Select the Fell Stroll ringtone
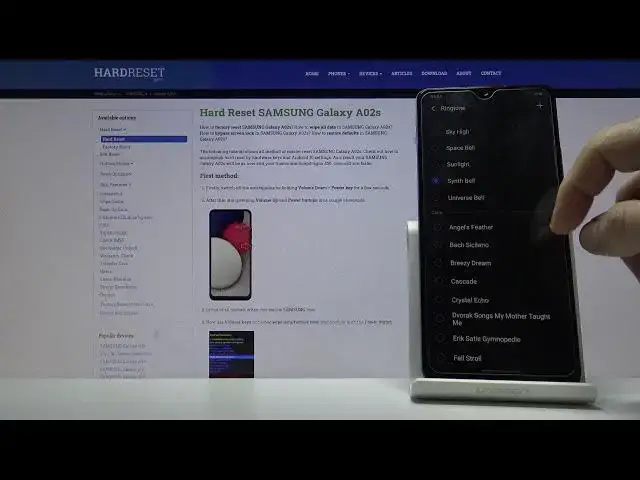 pos(466,357)
